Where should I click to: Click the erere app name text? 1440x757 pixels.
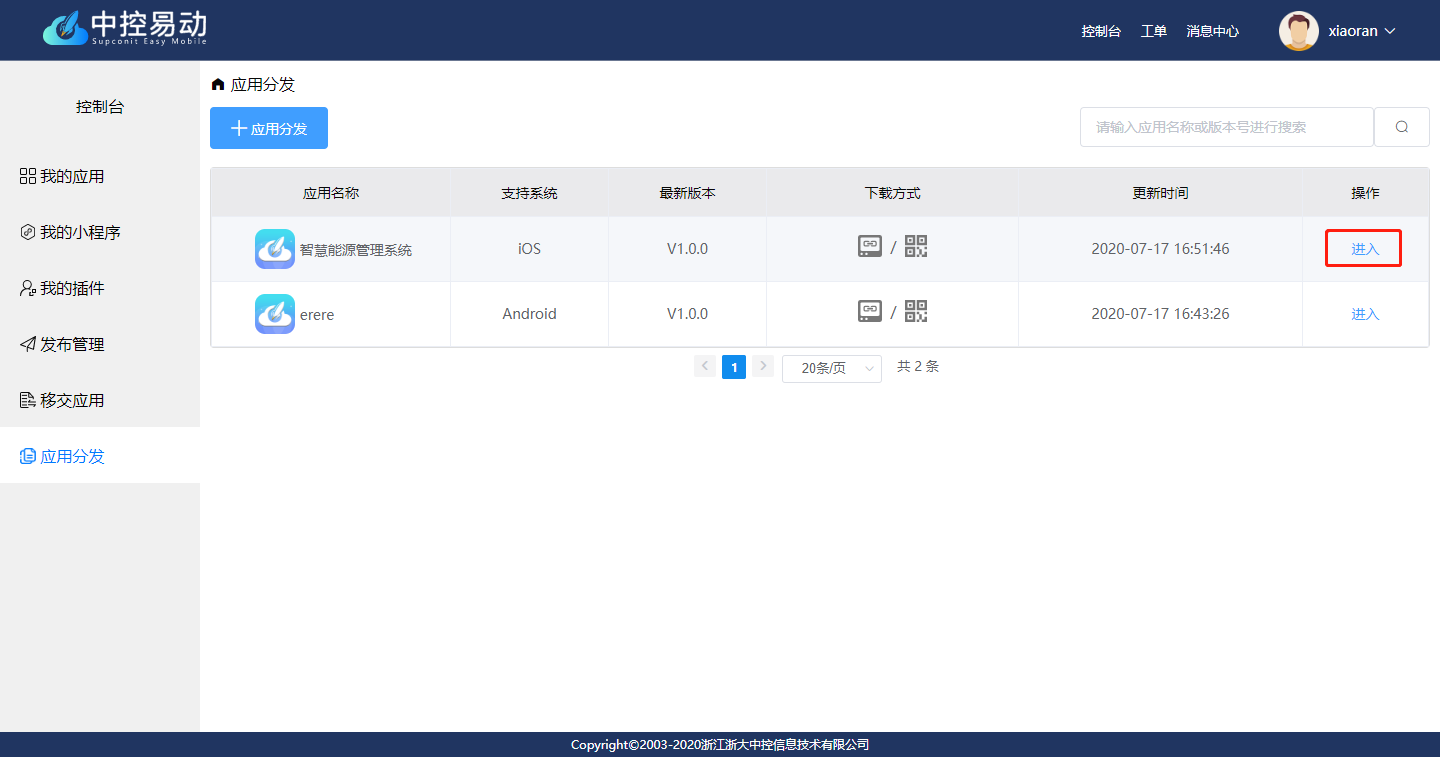317,315
